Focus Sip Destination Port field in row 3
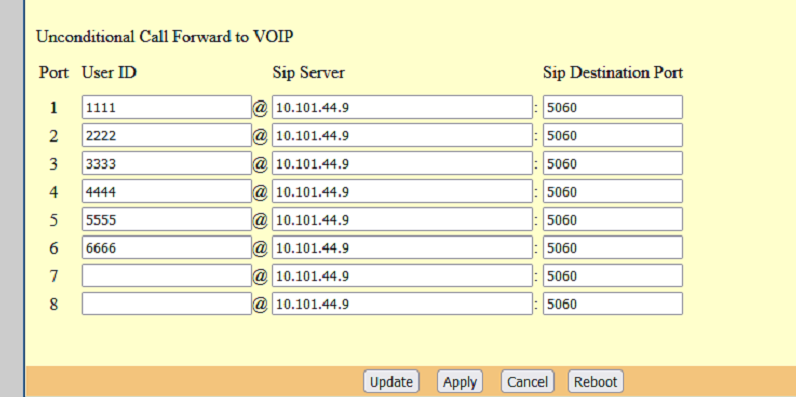796x397 pixels. (x=613, y=163)
